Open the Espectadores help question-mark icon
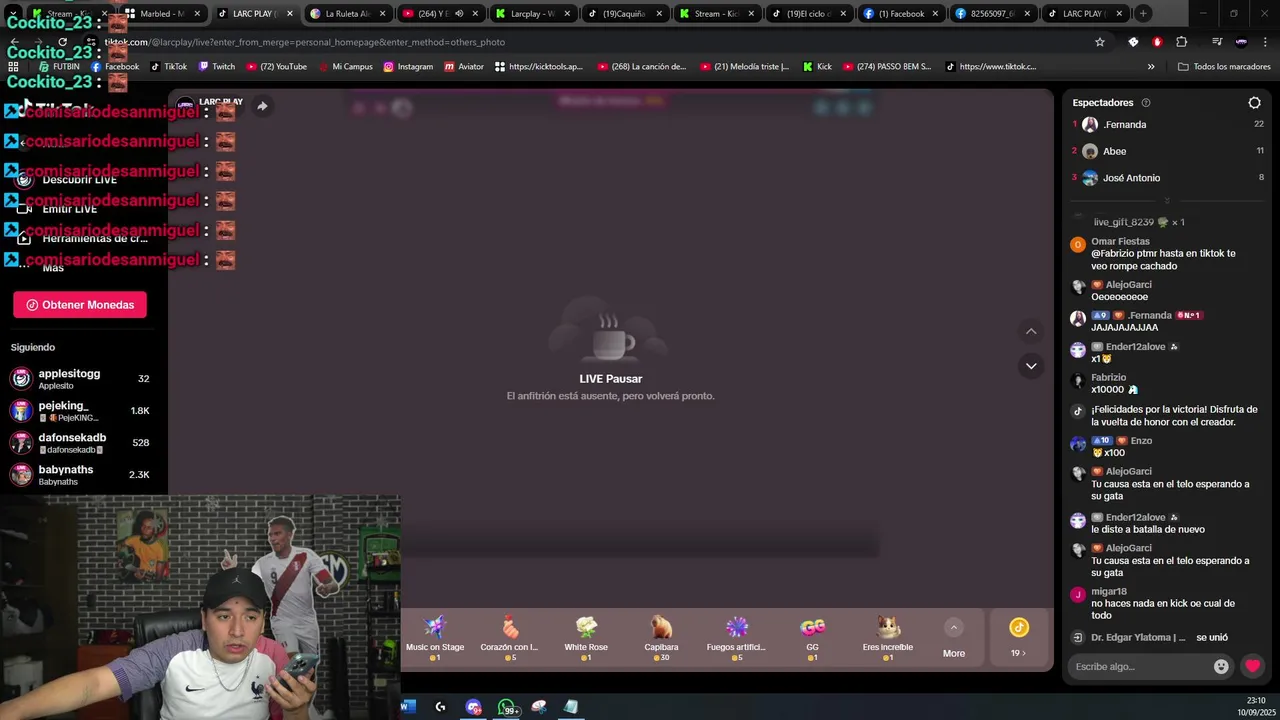 (1146, 102)
